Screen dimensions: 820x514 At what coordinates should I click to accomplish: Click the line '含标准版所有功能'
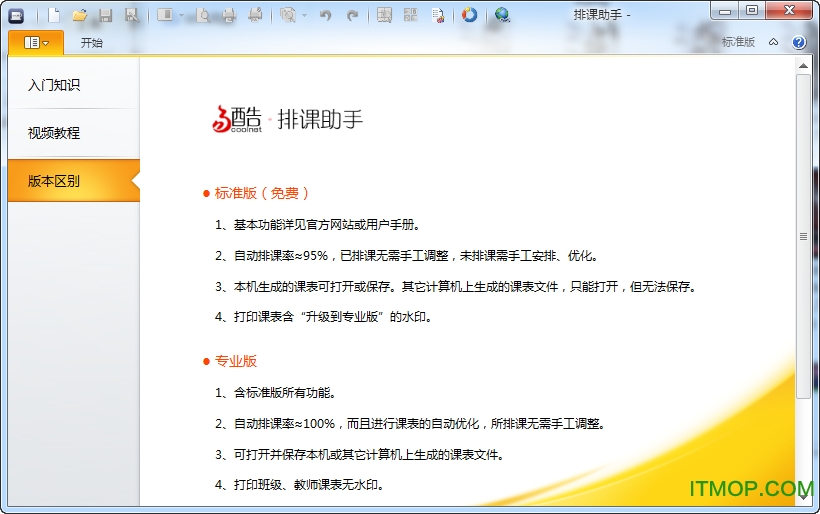(276, 393)
